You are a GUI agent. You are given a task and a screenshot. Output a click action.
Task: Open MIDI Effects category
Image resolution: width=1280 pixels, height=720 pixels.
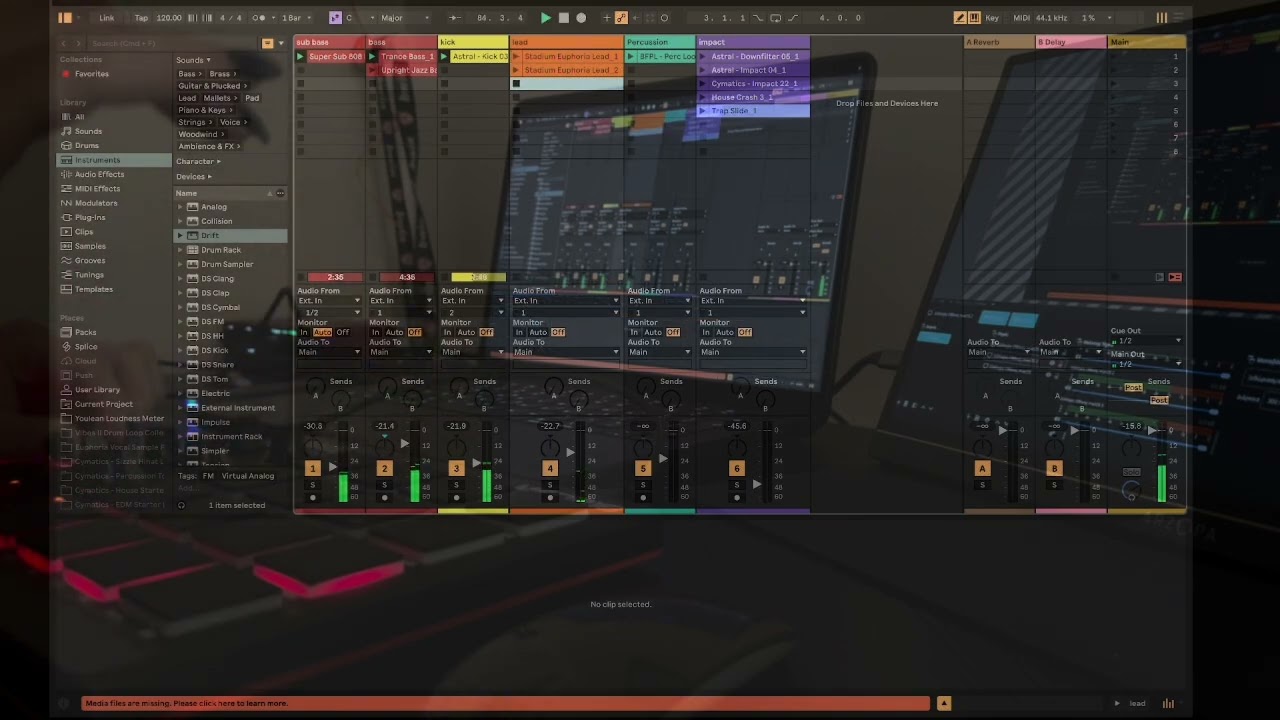click(97, 189)
